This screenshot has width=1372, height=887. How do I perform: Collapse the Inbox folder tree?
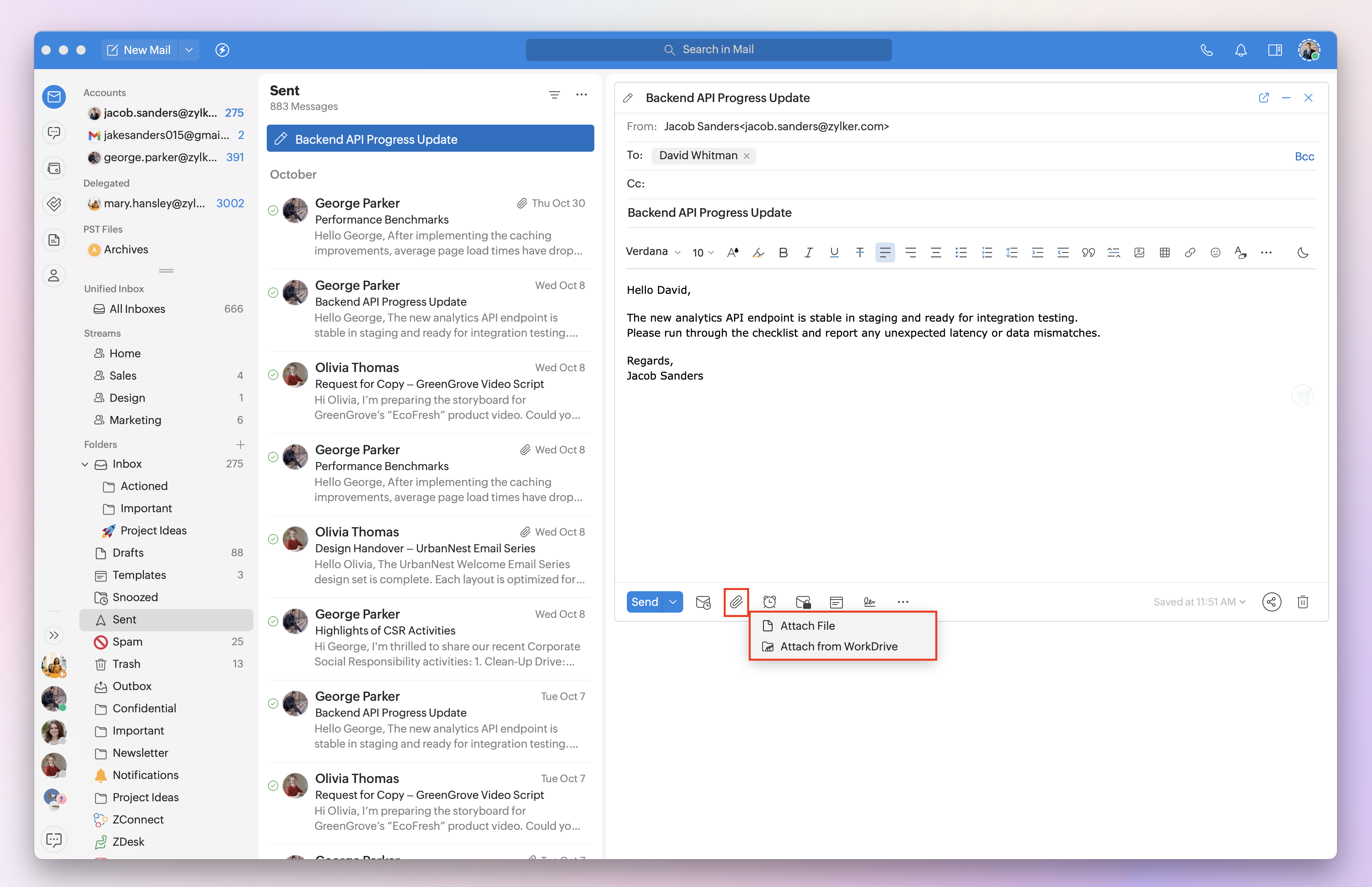click(85, 464)
